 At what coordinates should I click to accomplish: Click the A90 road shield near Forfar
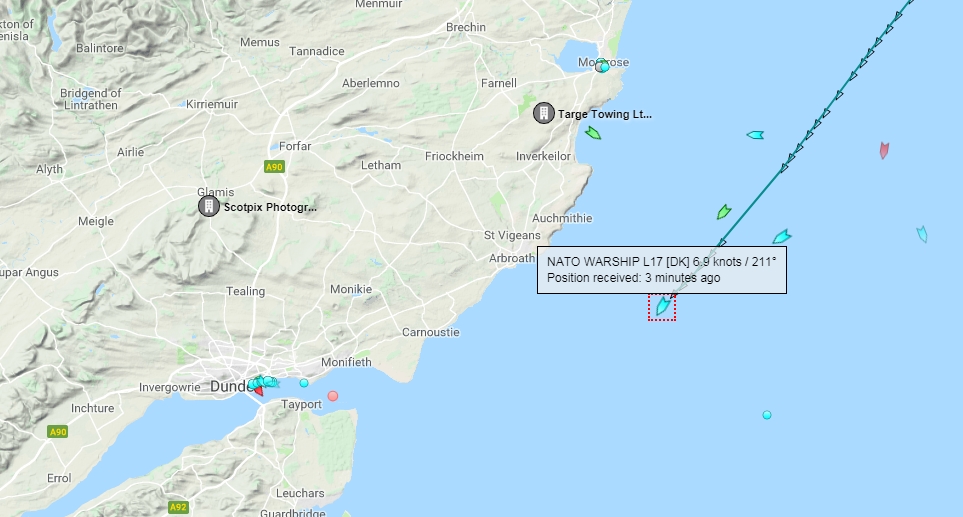coord(274,166)
